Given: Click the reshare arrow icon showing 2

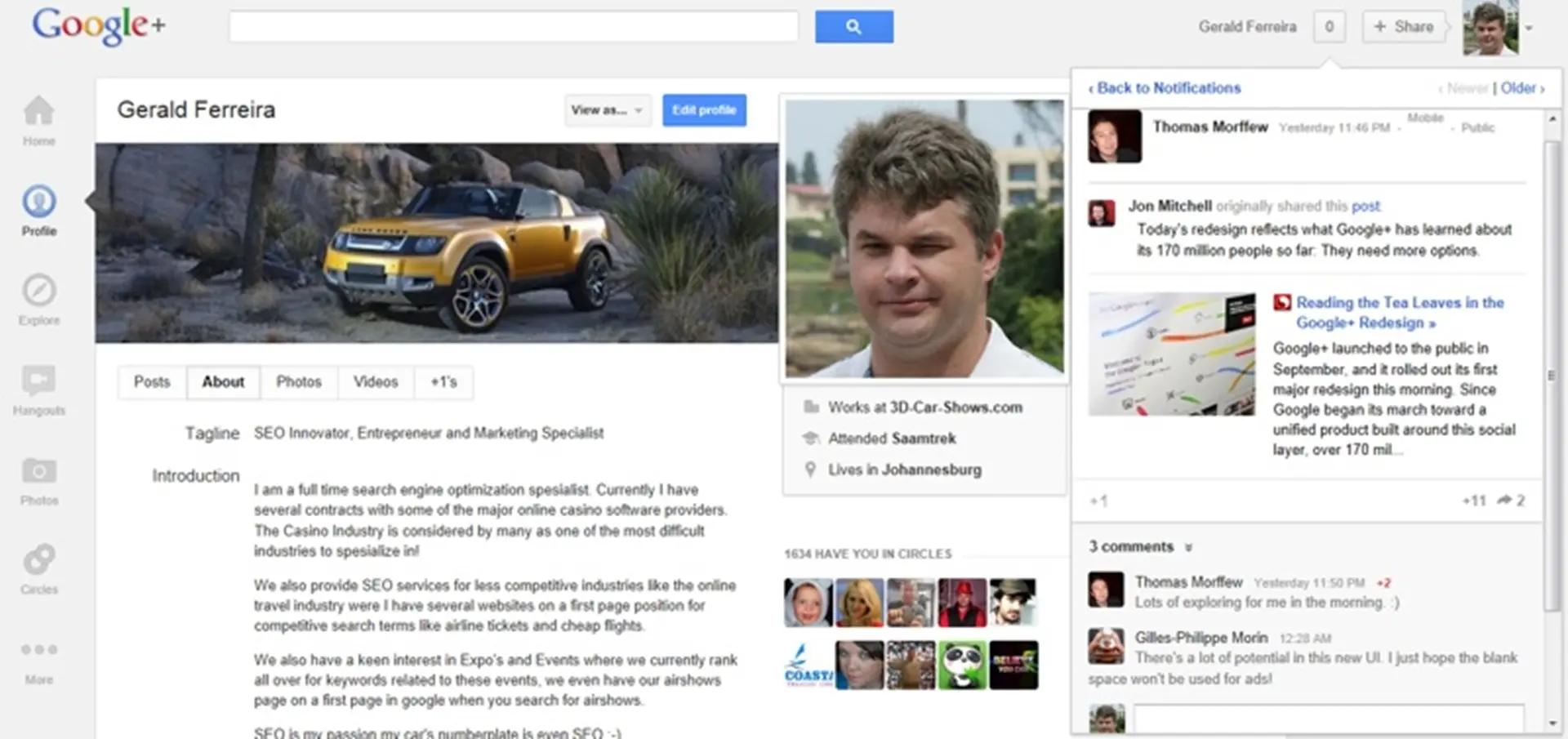Looking at the screenshot, I should coord(1504,500).
